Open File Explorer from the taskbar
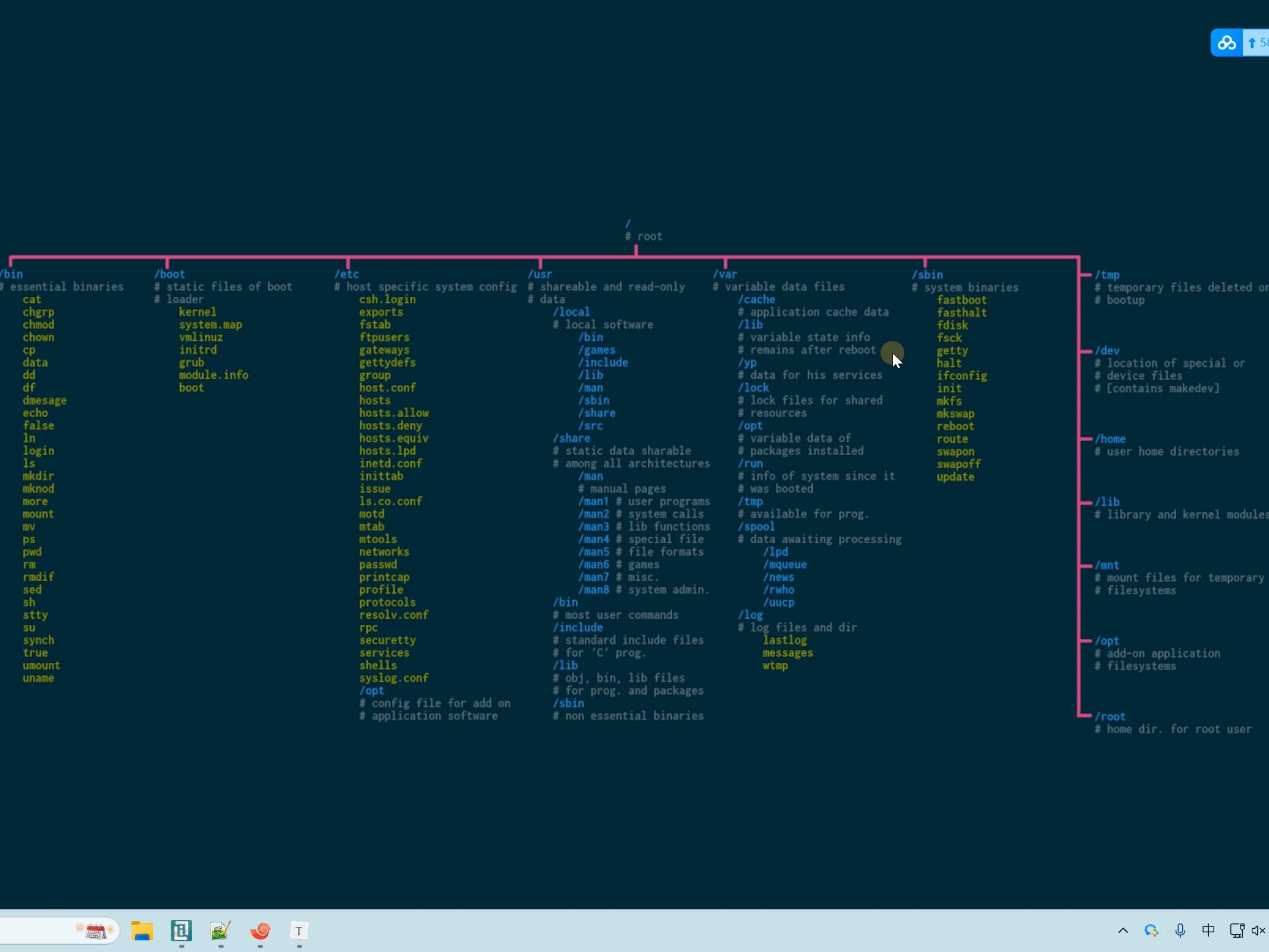Screen dimensions: 1269x952 pyautogui.click(x=142, y=931)
